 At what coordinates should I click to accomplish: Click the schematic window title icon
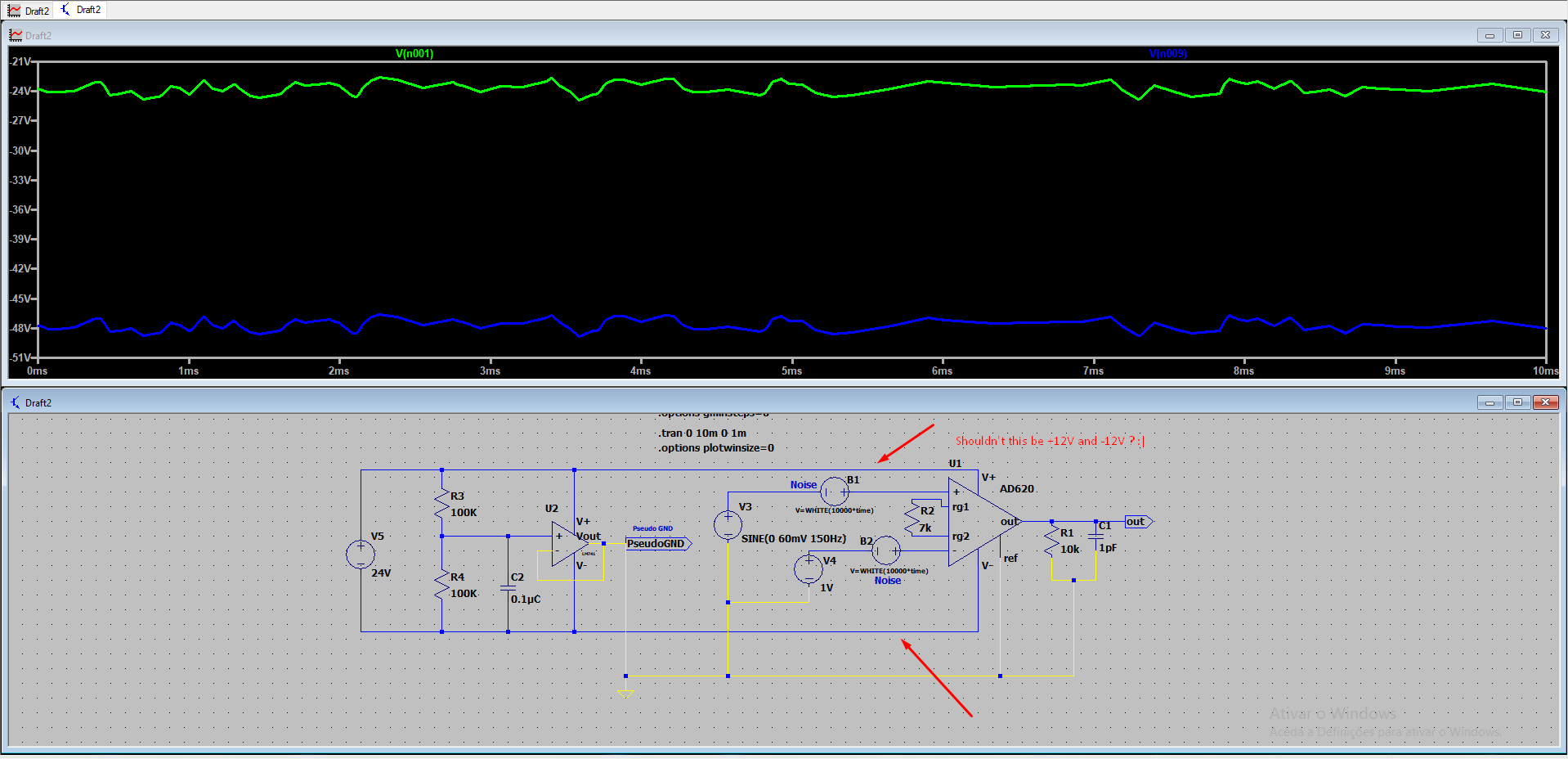16,402
